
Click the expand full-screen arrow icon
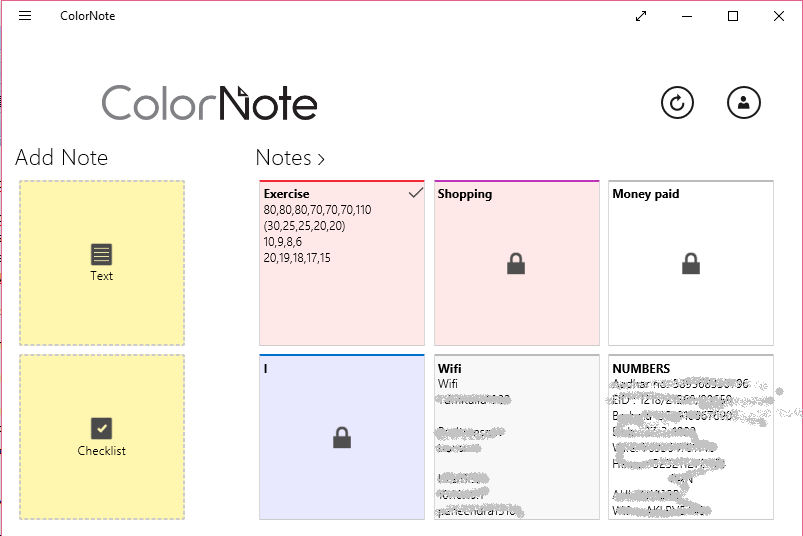(x=641, y=16)
